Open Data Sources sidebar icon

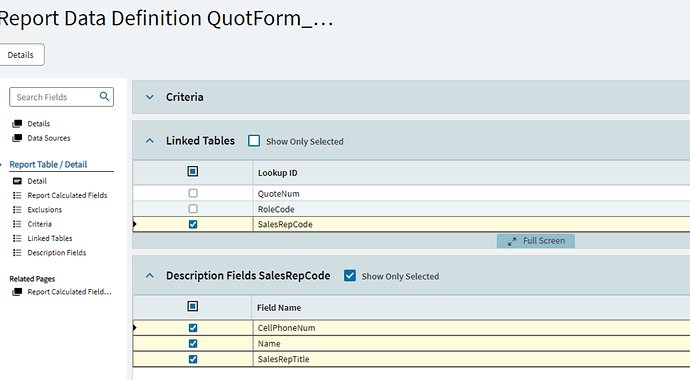click(17, 138)
